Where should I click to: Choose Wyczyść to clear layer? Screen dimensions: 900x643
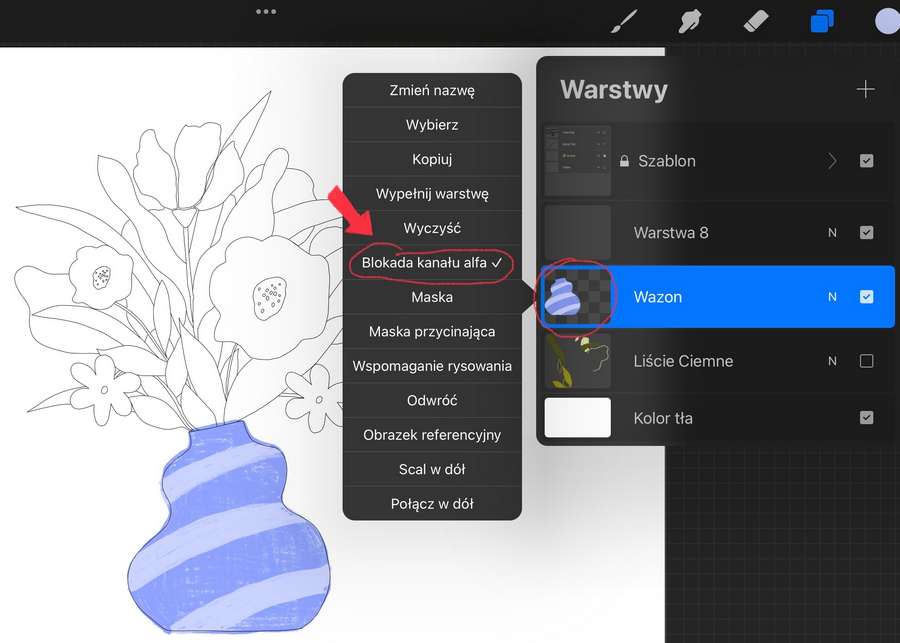pos(432,228)
